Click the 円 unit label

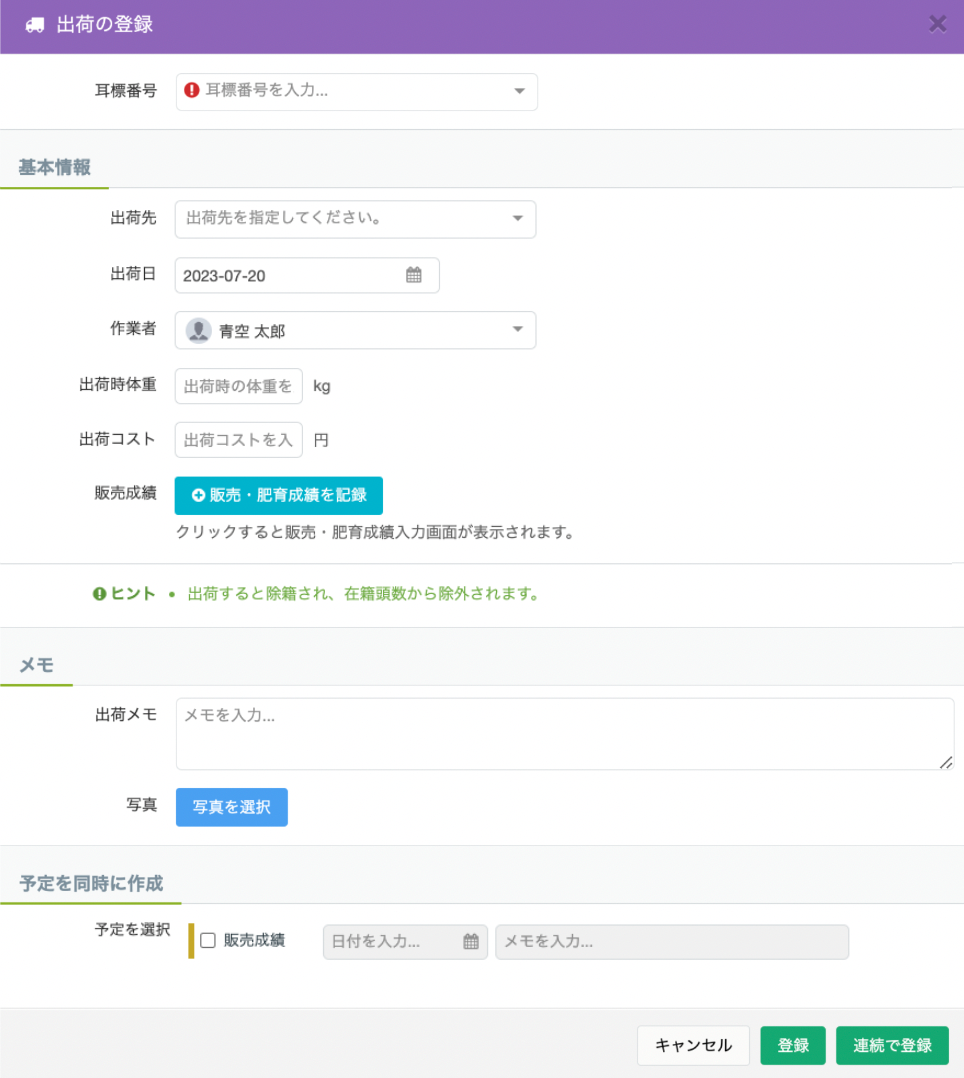(x=321, y=440)
